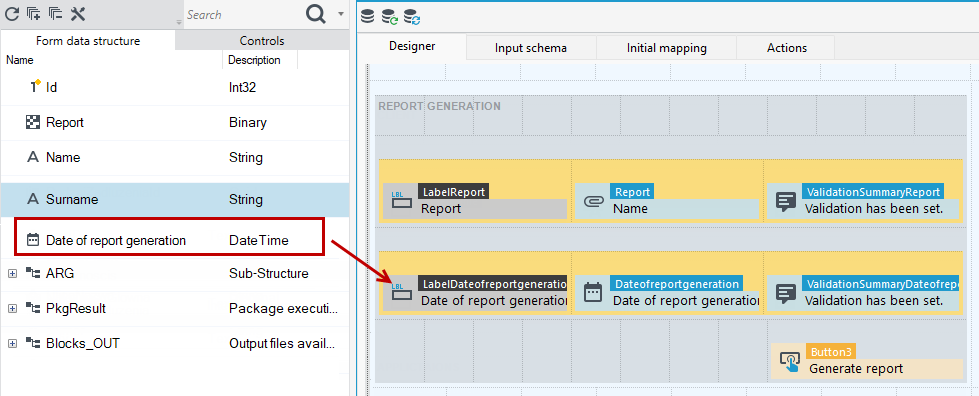Expand the PkgResult tree node
Screen dimensions: 979x396
point(12,309)
